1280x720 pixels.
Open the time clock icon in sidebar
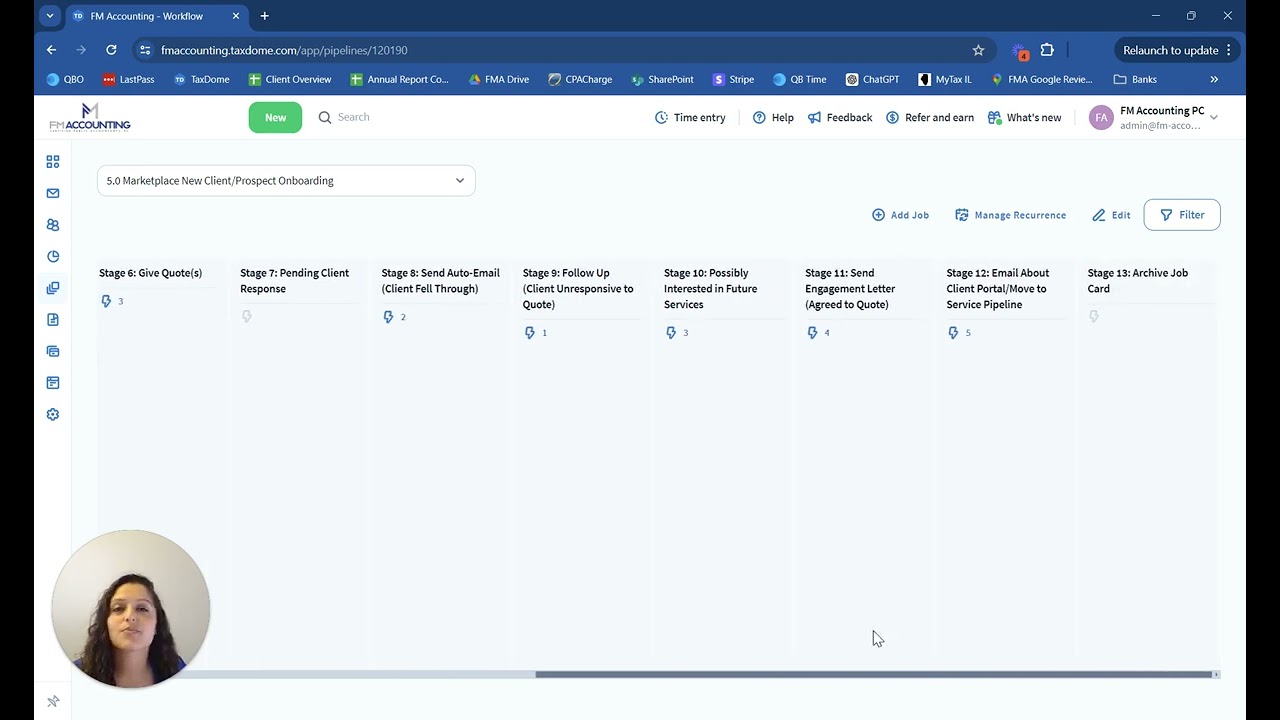pyautogui.click(x=53, y=256)
